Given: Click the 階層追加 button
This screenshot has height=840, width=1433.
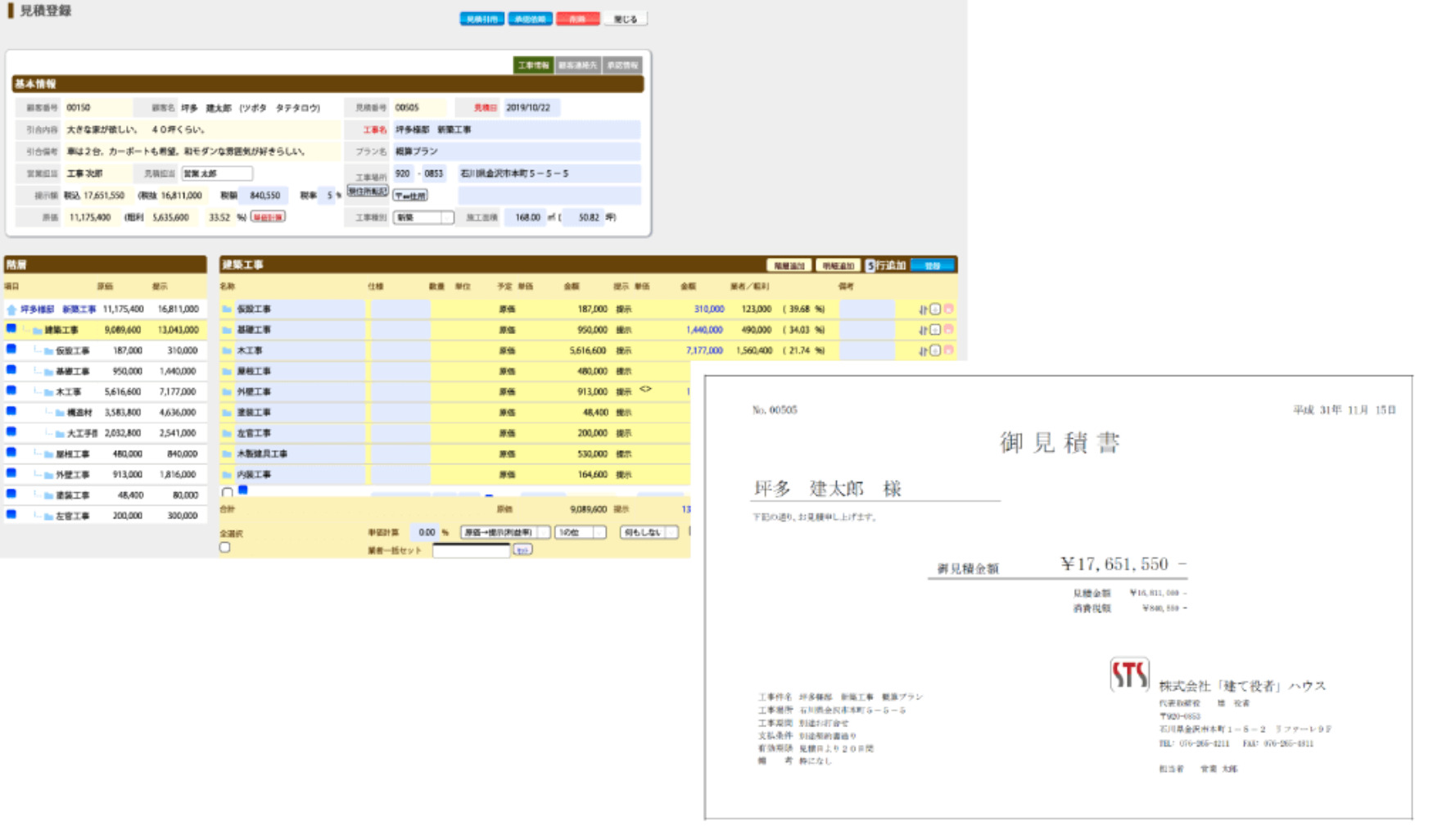Looking at the screenshot, I should pos(789,265).
